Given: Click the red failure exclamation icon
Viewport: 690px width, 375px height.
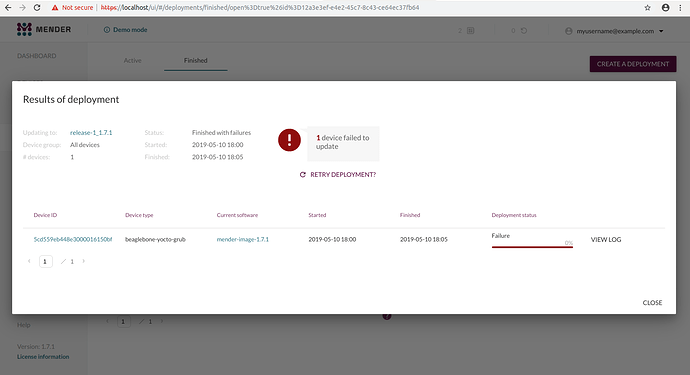Looking at the screenshot, I should coord(289,140).
